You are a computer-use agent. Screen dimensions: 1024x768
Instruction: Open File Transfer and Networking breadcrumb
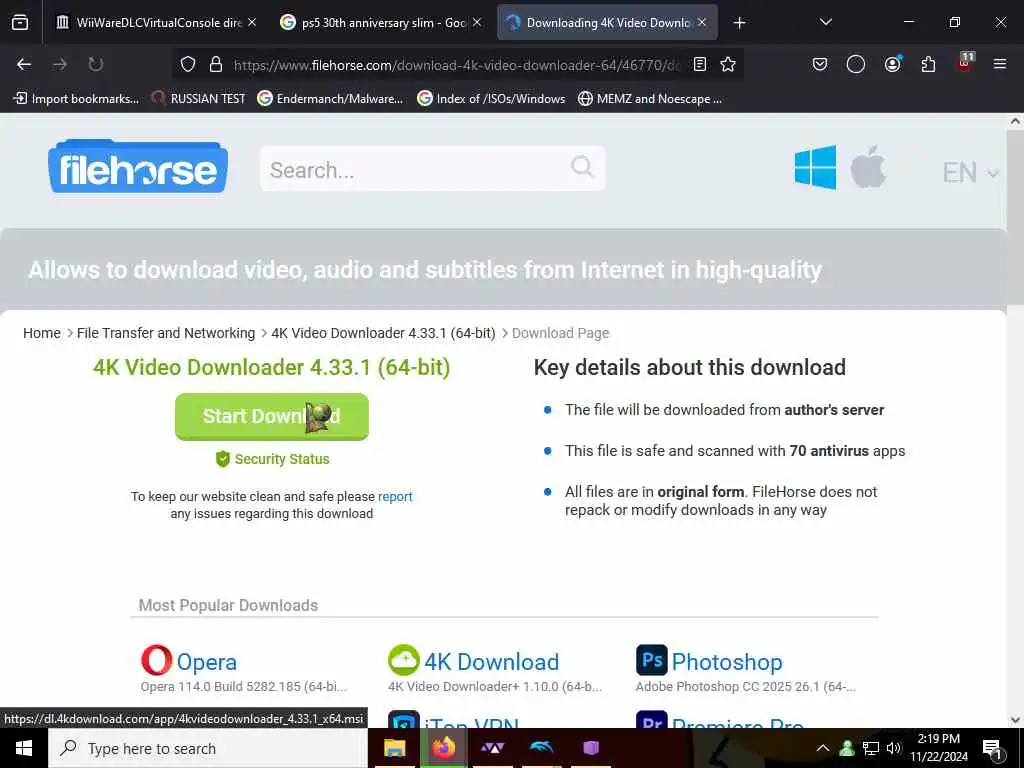click(x=166, y=333)
